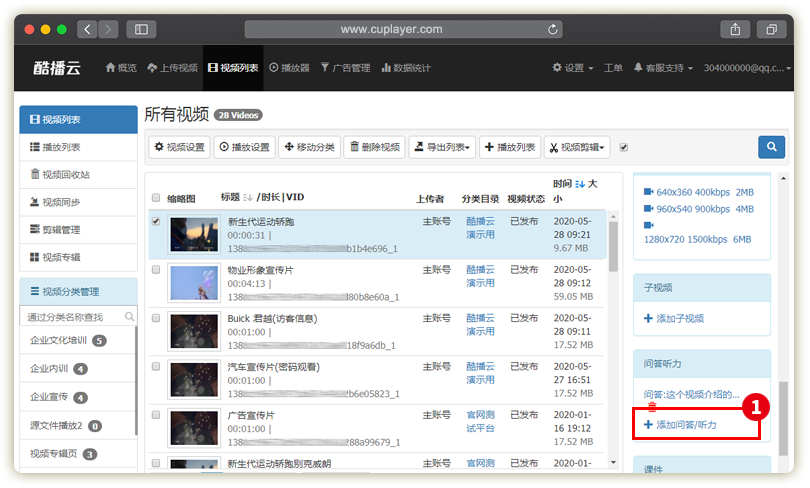Expand the 导出列表 dropdown
The width and height of the screenshot is (810, 488).
(441, 147)
